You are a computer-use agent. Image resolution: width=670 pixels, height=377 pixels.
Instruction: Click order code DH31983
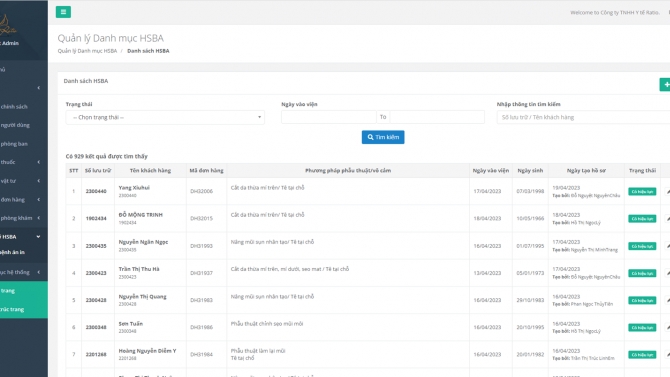(x=201, y=300)
